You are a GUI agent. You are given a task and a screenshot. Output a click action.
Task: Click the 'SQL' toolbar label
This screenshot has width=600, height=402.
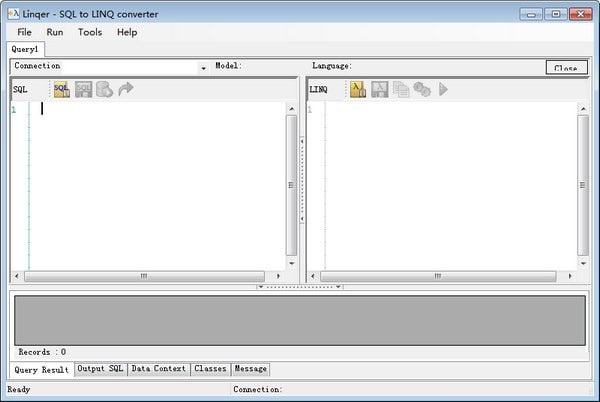[20, 90]
